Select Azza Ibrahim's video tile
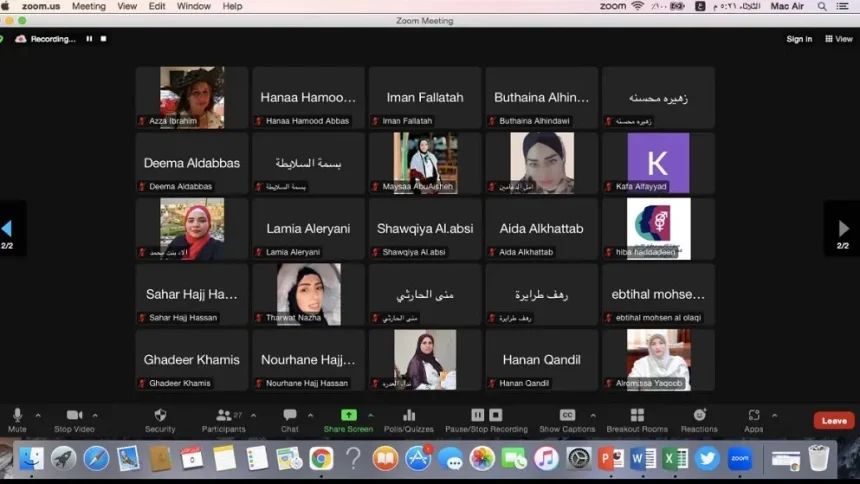The image size is (860, 484). (192, 98)
